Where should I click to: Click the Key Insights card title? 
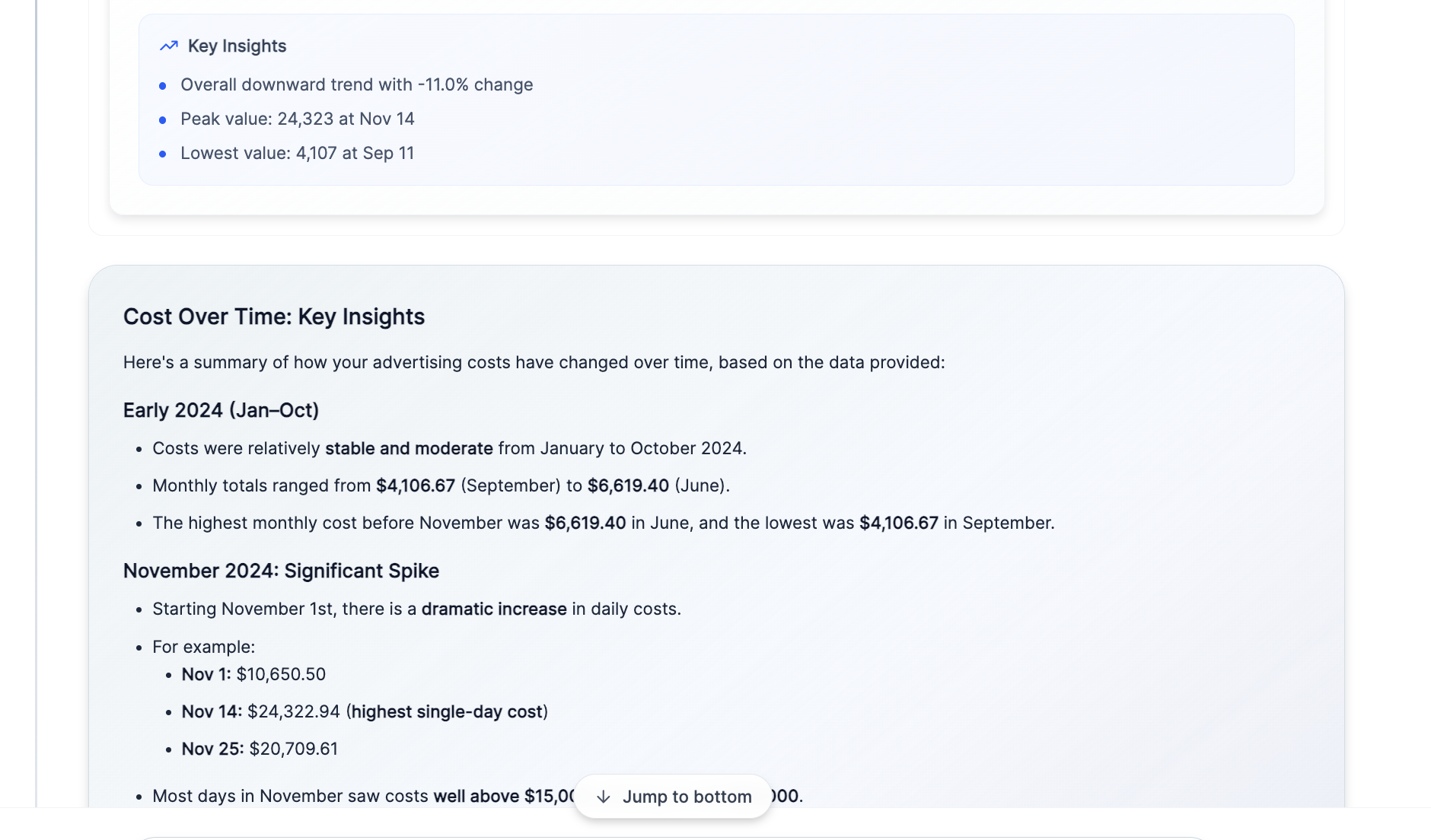point(237,46)
